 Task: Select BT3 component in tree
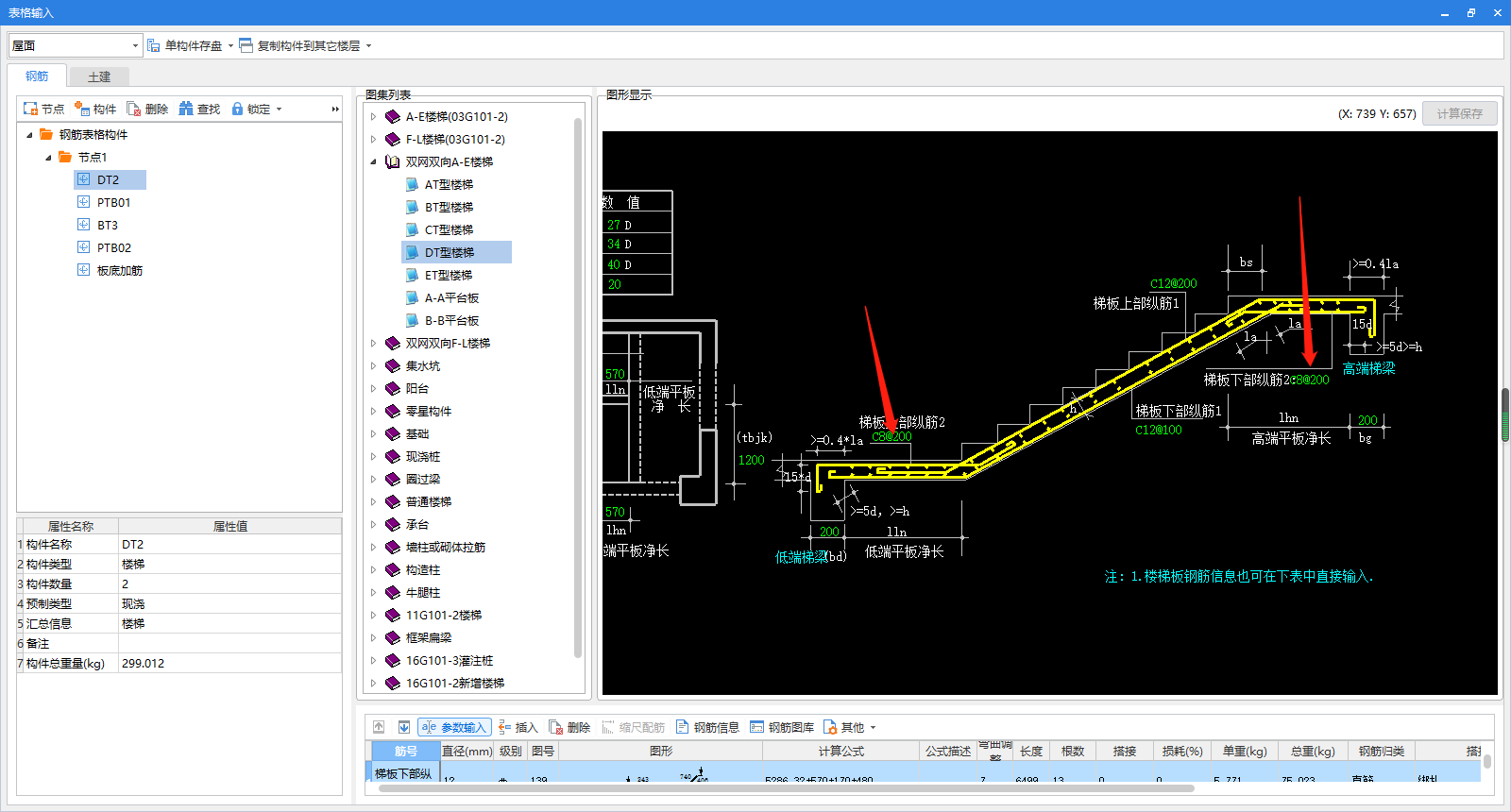point(107,226)
